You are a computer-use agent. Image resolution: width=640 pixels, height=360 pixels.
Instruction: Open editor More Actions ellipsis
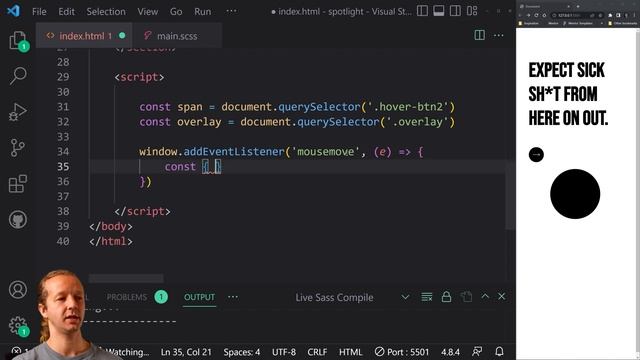pyautogui.click(x=498, y=35)
